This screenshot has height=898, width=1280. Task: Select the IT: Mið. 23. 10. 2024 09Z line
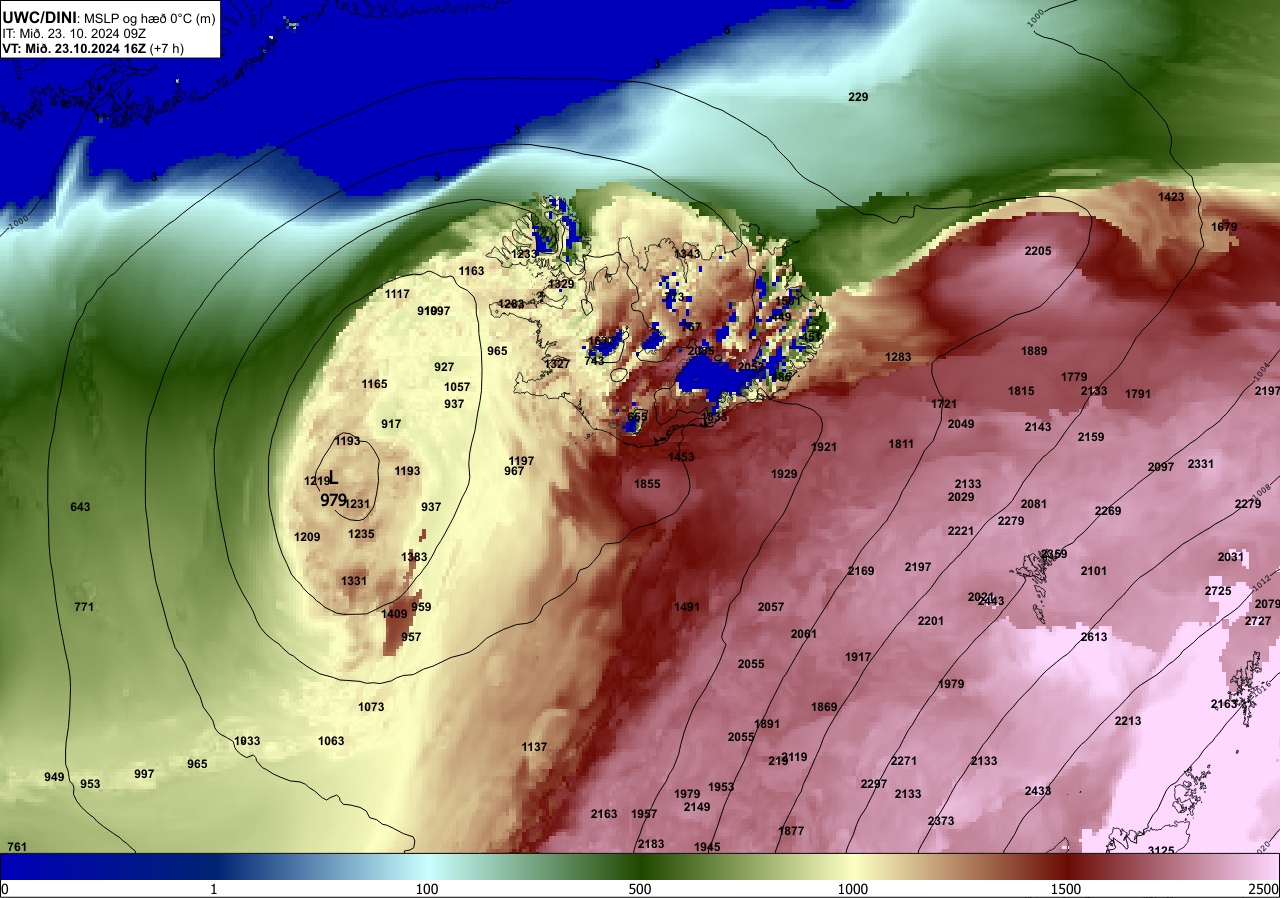click(x=74, y=33)
